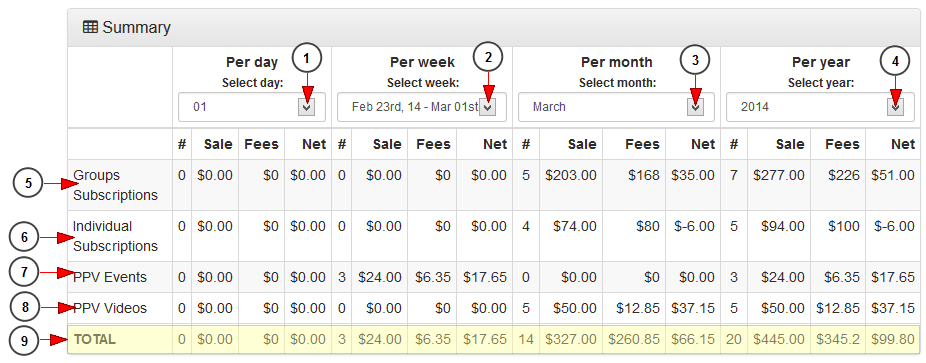This screenshot has width=926, height=363.
Task: Click the PPV Events weekly net $17.65
Action: [485, 277]
